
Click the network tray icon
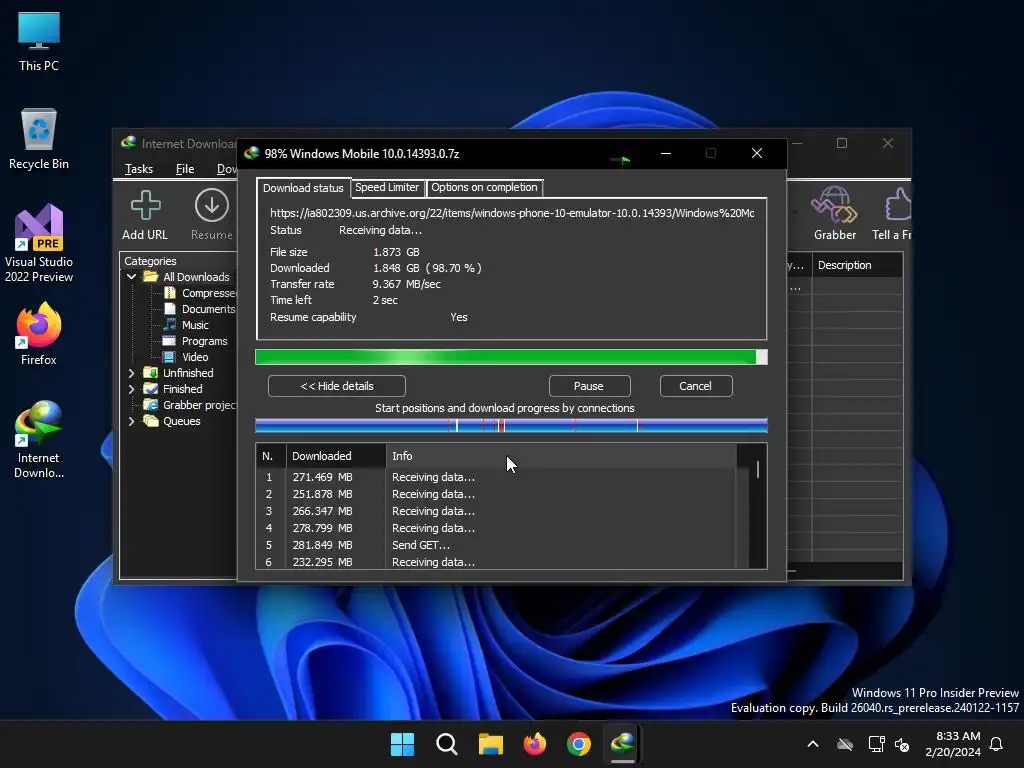click(876, 744)
